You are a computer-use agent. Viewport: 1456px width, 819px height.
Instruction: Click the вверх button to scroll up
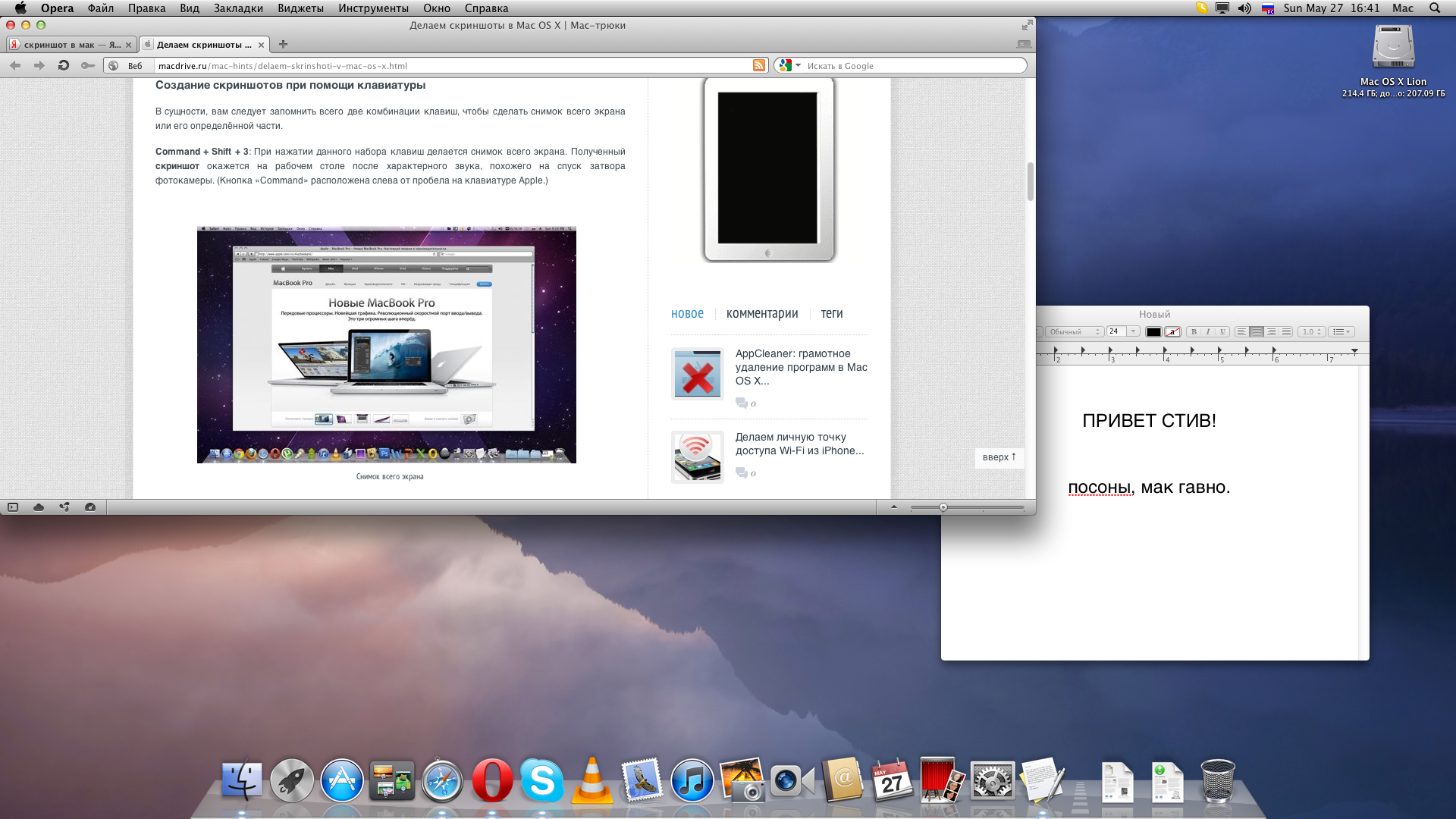[999, 457]
